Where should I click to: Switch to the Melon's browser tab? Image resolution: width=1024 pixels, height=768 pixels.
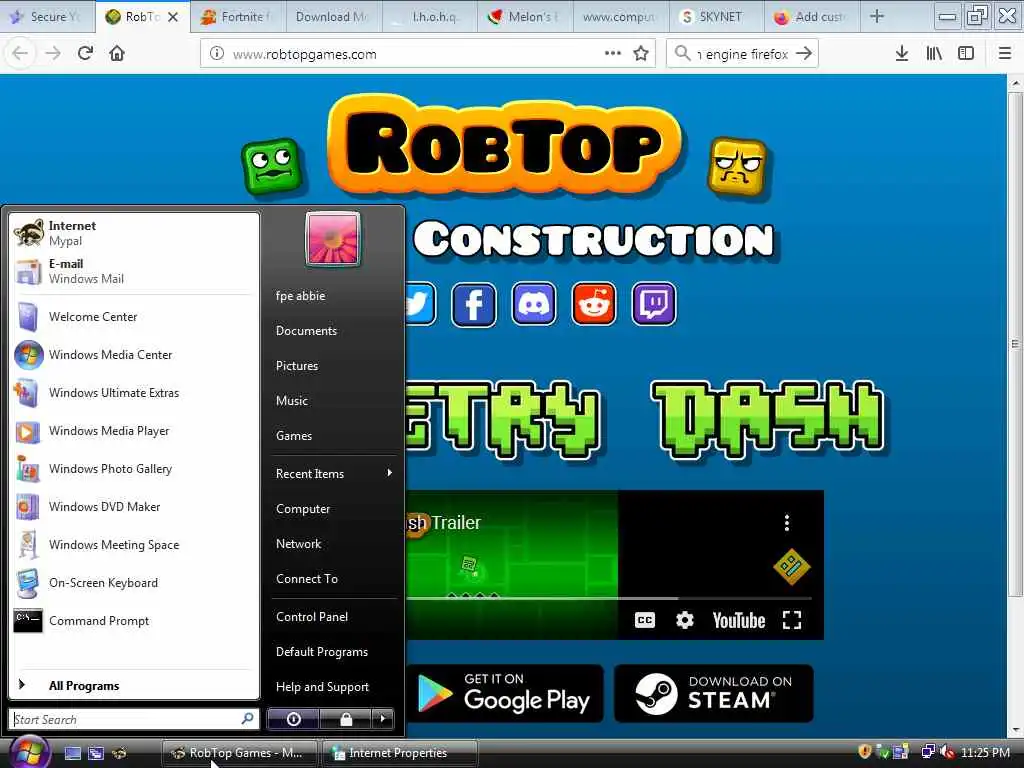[x=525, y=17]
